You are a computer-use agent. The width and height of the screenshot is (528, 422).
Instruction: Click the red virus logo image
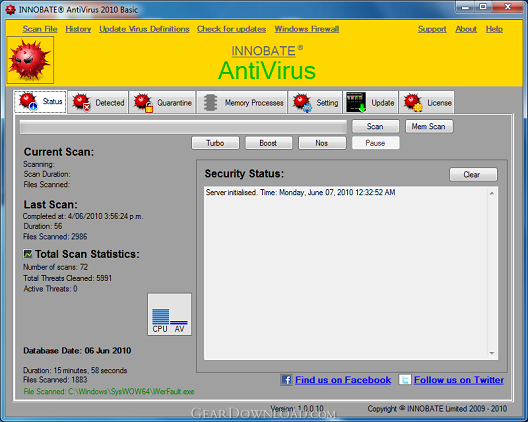pos(30,60)
